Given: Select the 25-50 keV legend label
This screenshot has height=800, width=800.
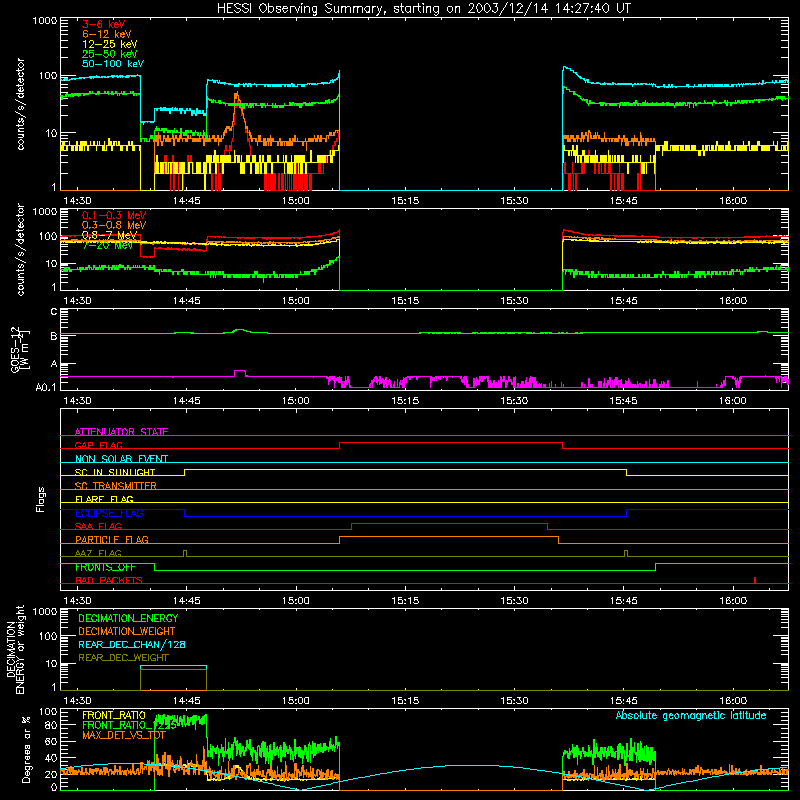Looking at the screenshot, I should click(x=109, y=54).
